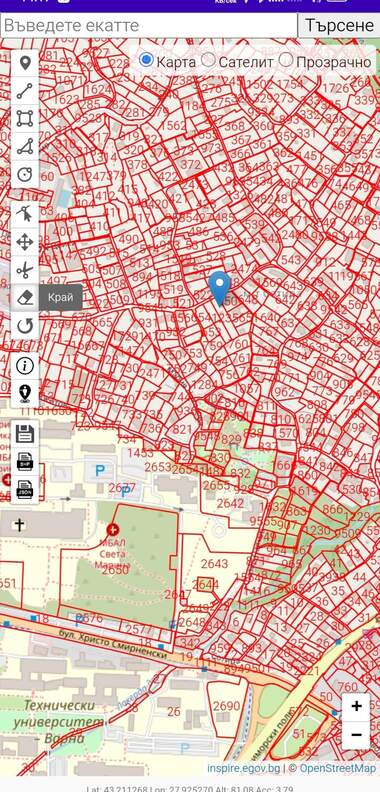Tap parcel number 1624
The height and width of the screenshot is (792, 380).
coord(98,90)
